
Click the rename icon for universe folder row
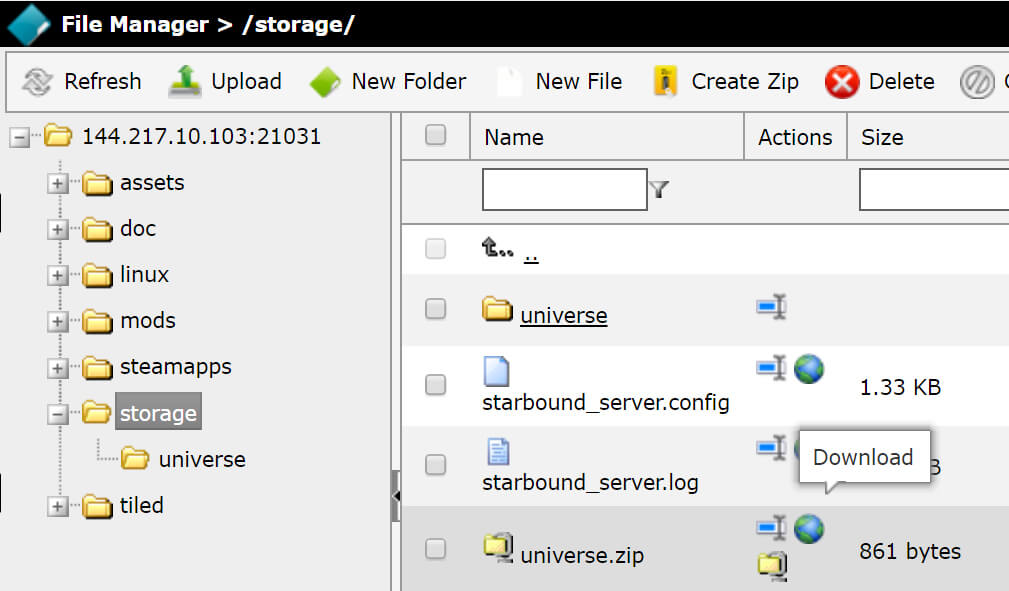tap(772, 306)
